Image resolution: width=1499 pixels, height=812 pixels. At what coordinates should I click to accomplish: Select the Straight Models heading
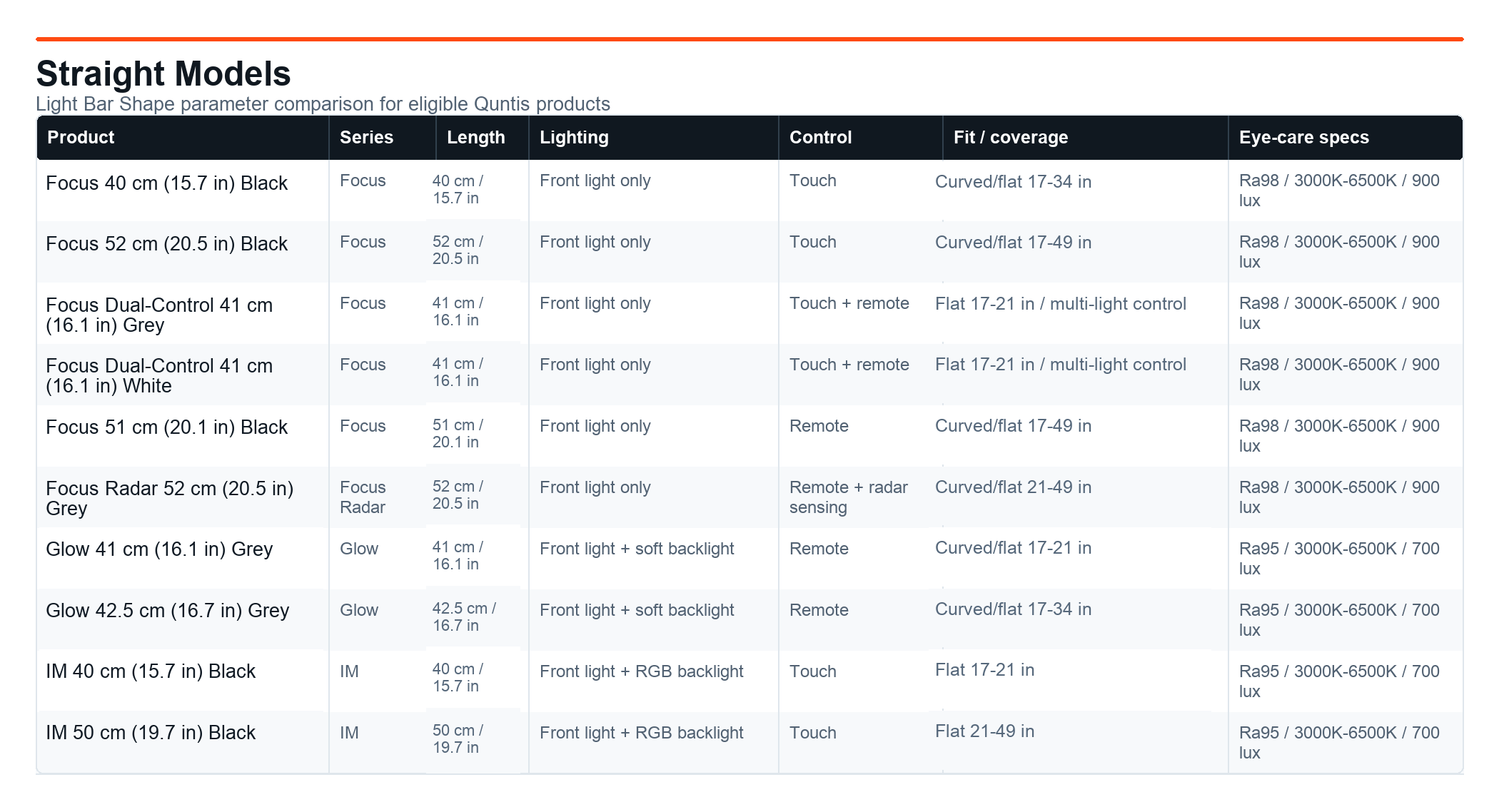tap(163, 73)
